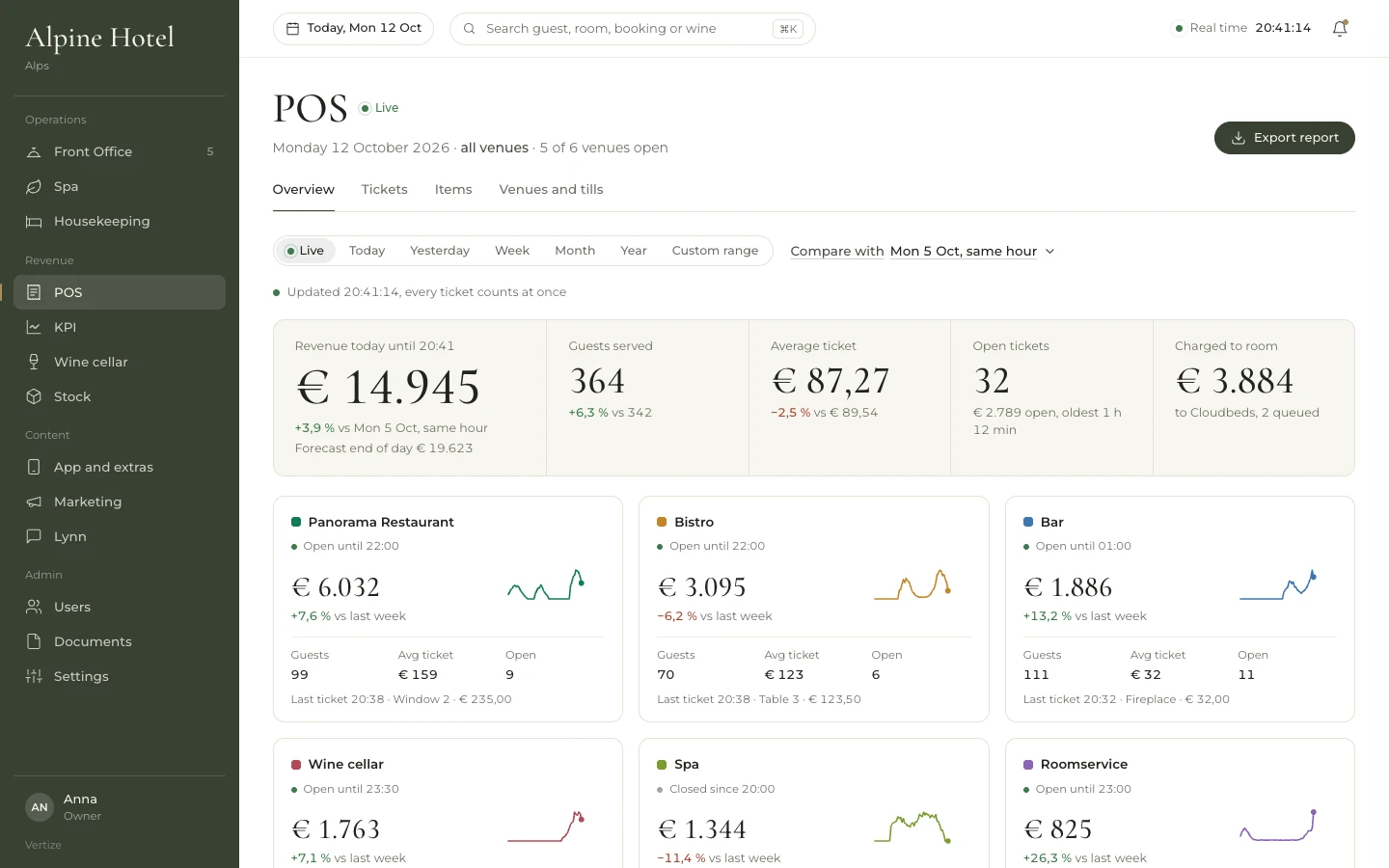This screenshot has height=868, width=1389.
Task: Open Front Office bell icon in sidebar
Action: (34, 151)
